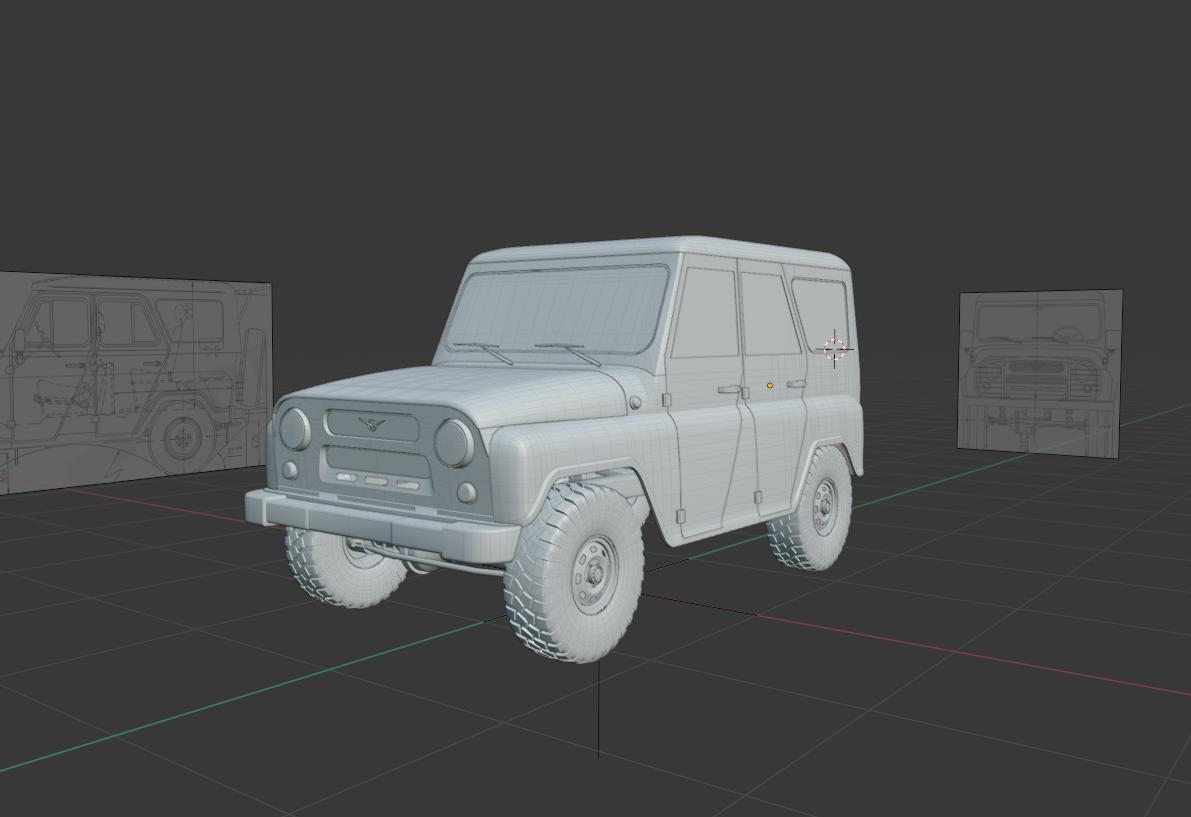
Task: Select the side-view blueprint reference image
Action: coord(134,382)
